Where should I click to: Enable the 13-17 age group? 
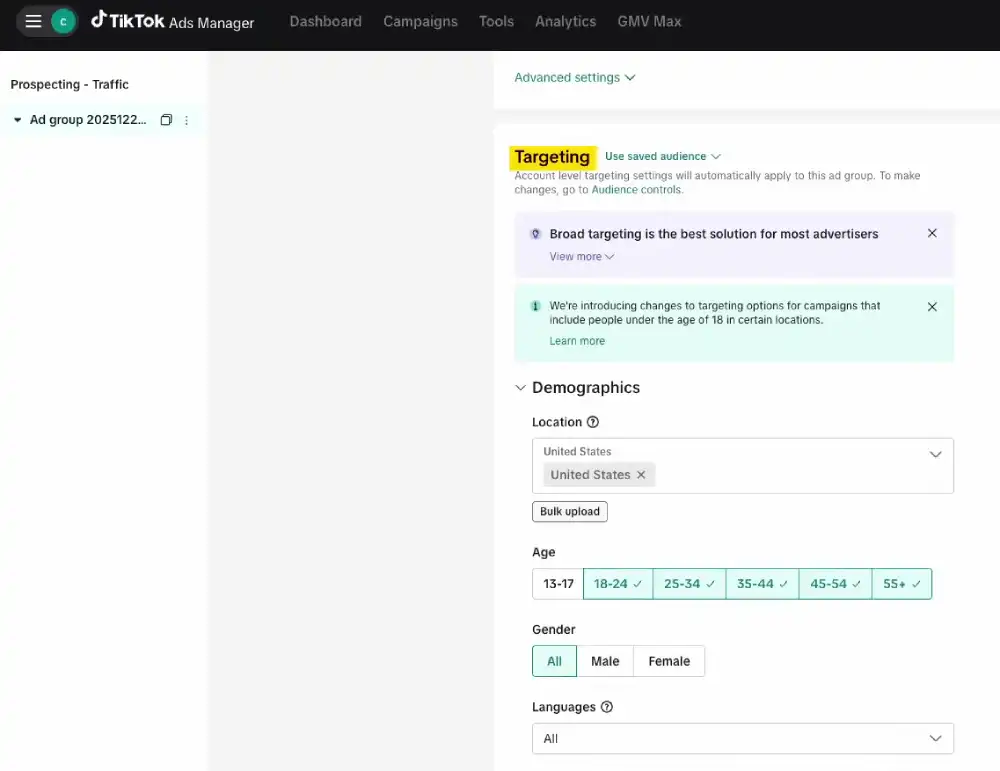556,583
